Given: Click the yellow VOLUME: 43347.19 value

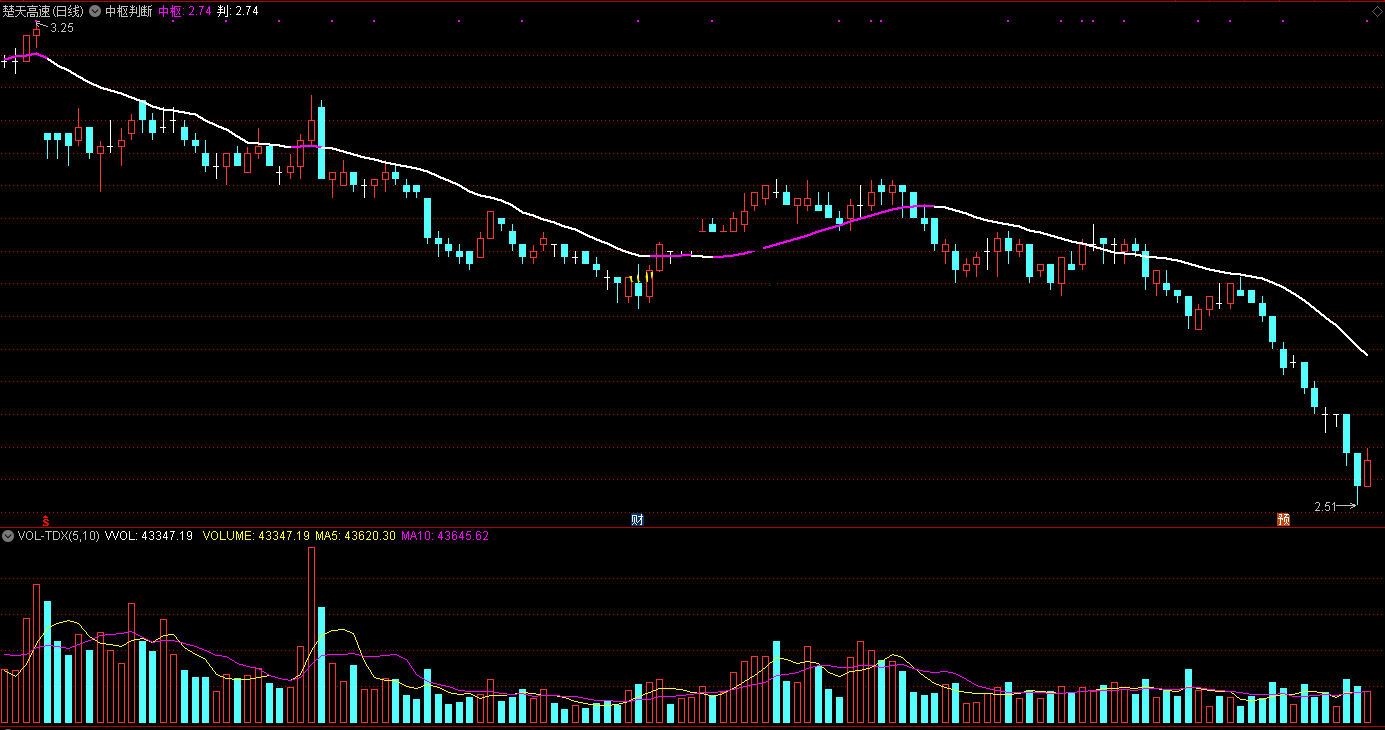Looking at the screenshot, I should point(255,536).
